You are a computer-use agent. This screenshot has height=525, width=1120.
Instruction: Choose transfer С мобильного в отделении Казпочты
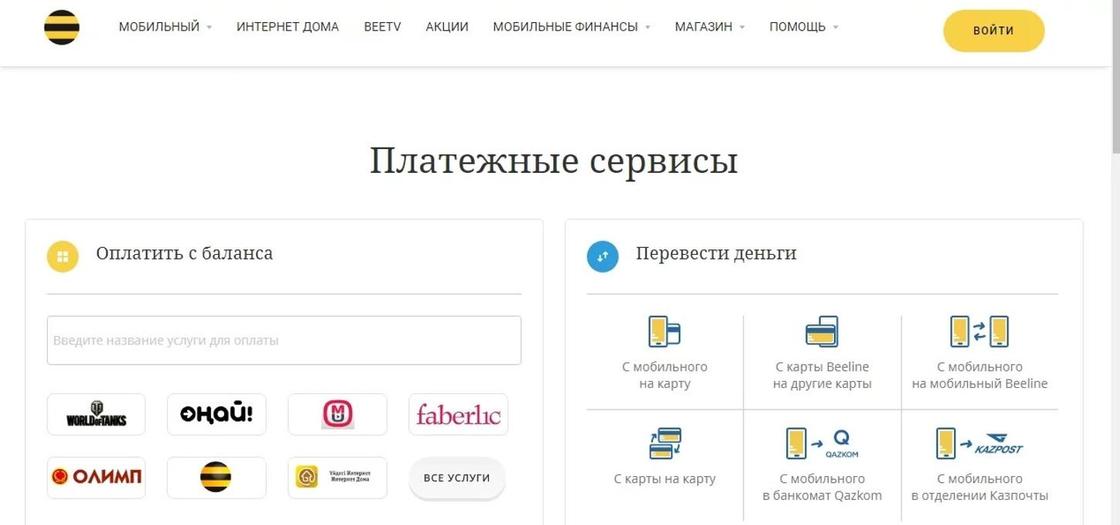coord(979,464)
